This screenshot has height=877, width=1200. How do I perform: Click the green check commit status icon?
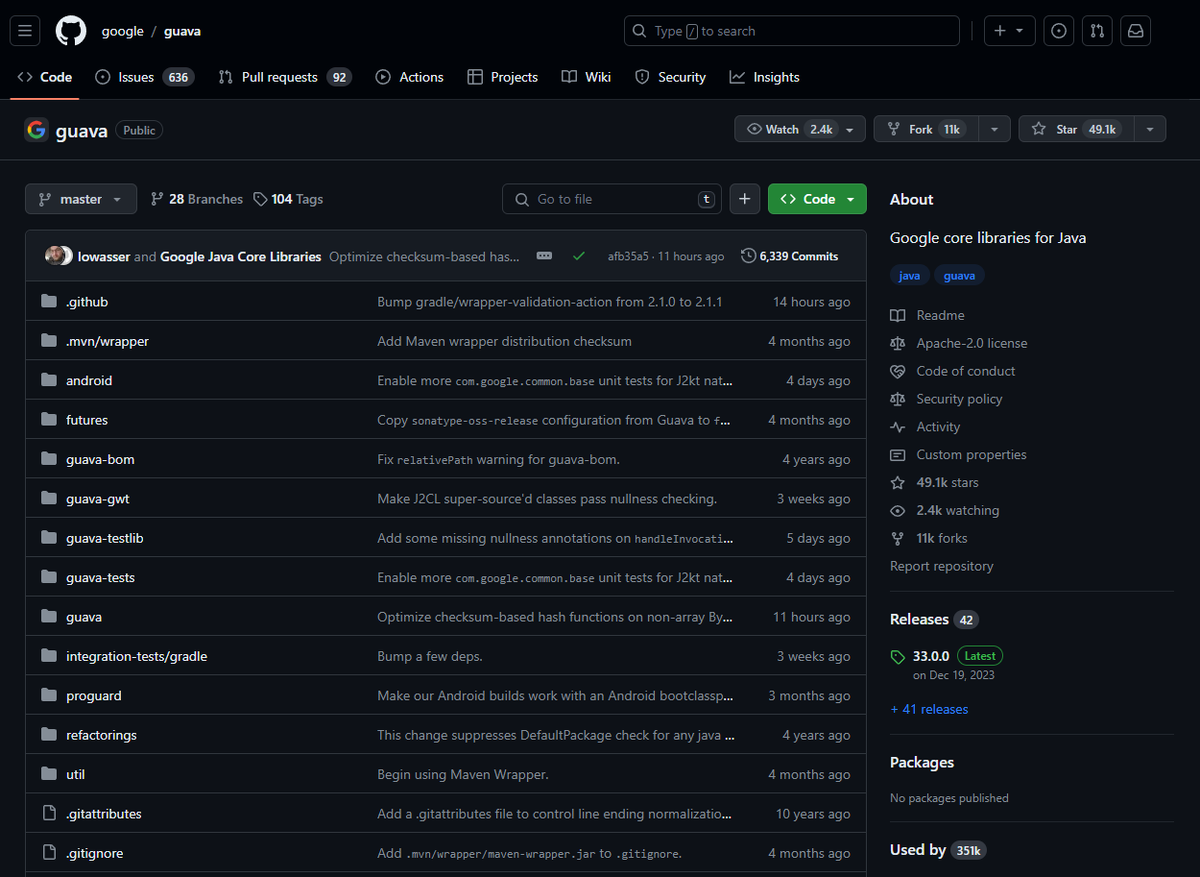[578, 256]
